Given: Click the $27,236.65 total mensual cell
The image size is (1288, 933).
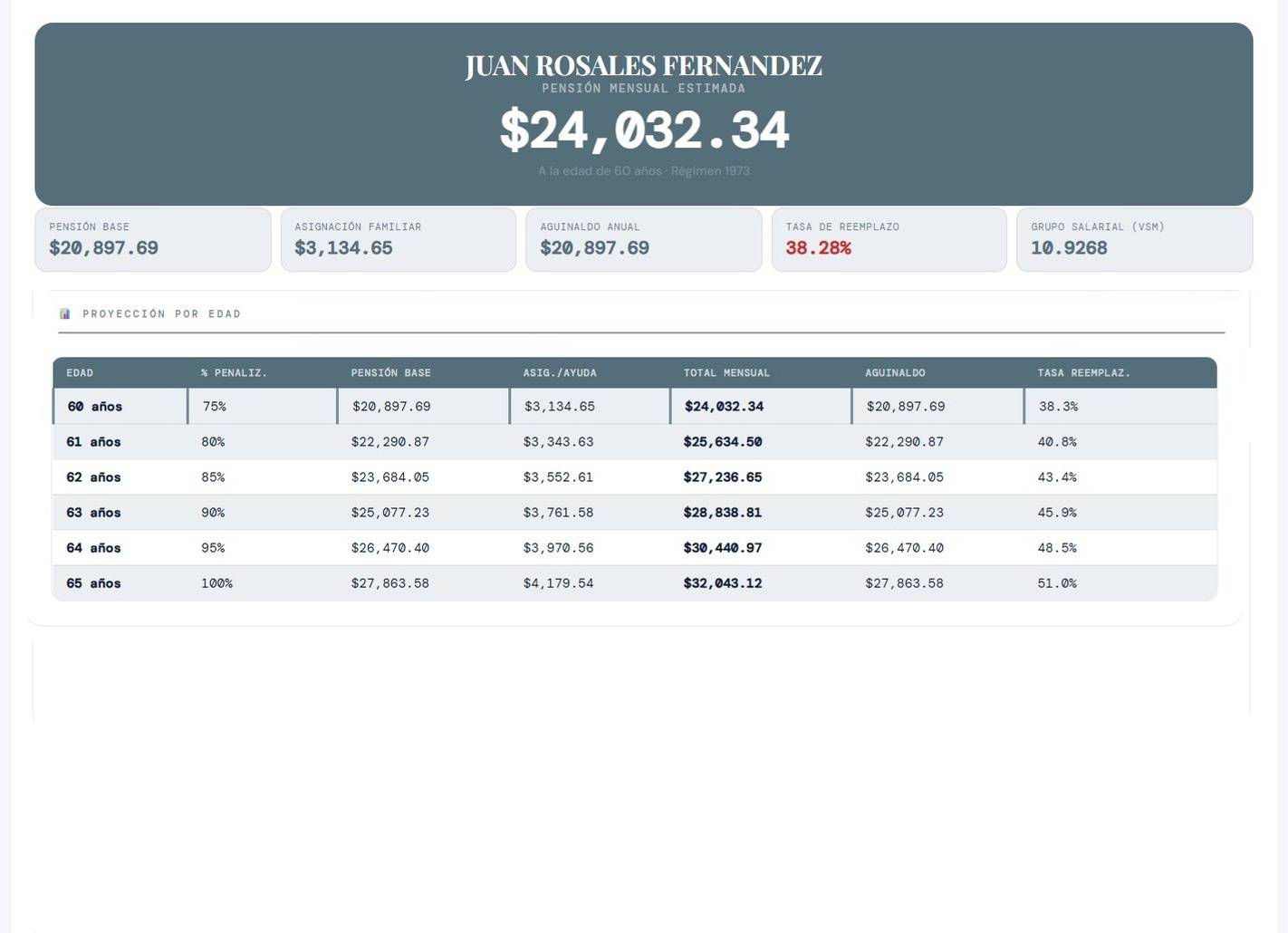Looking at the screenshot, I should click(x=723, y=477).
